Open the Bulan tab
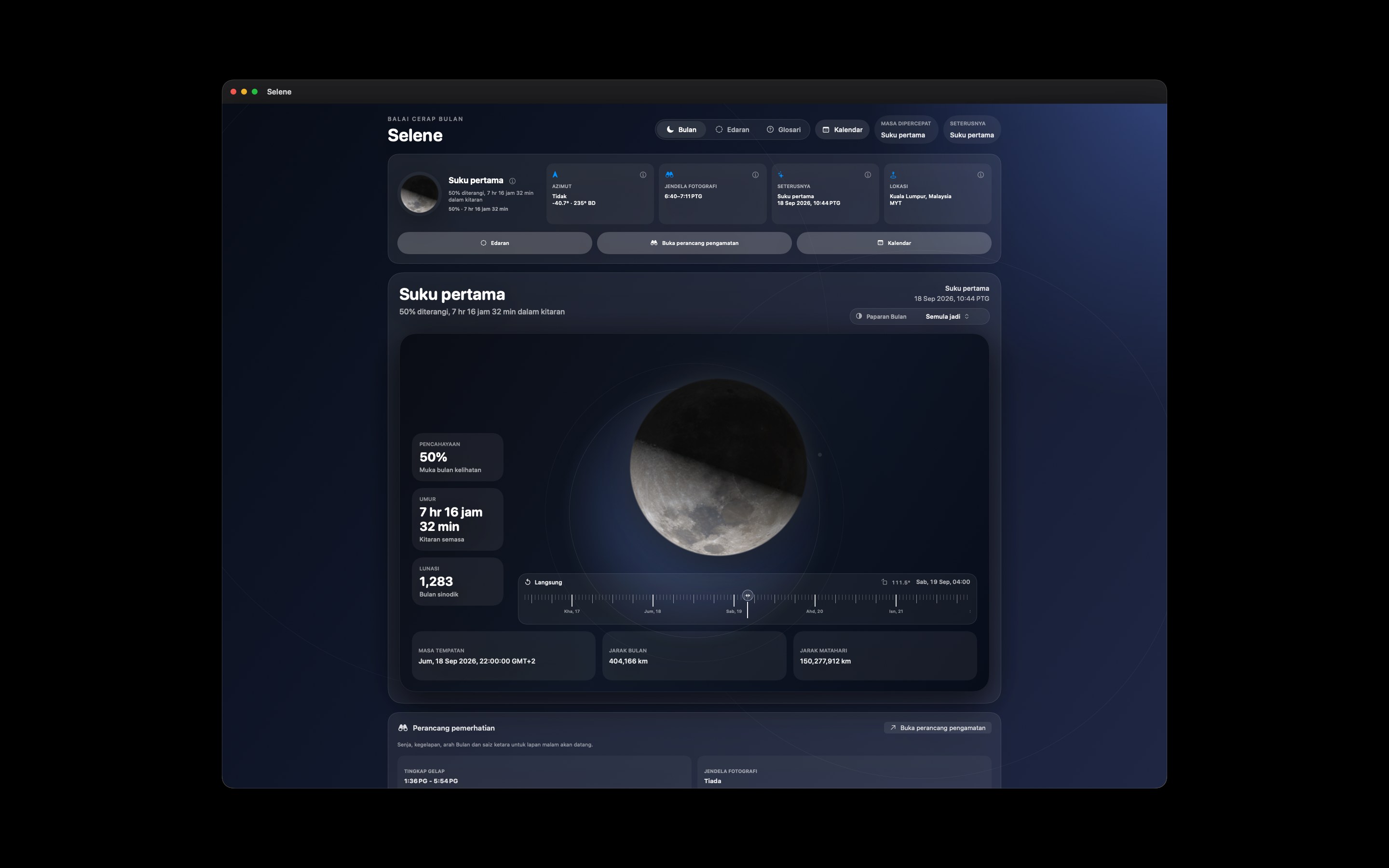 tap(681, 130)
